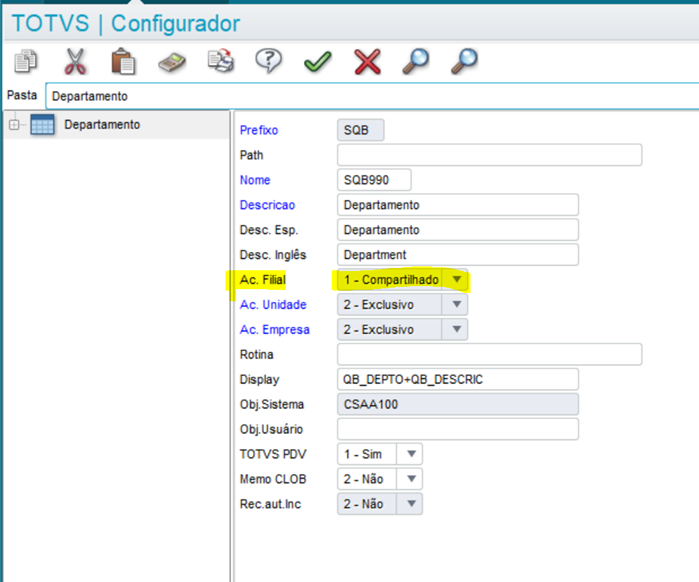Click the Ac. Unidade '2 - Exclusivo' value
The image size is (699, 582).
(x=378, y=305)
